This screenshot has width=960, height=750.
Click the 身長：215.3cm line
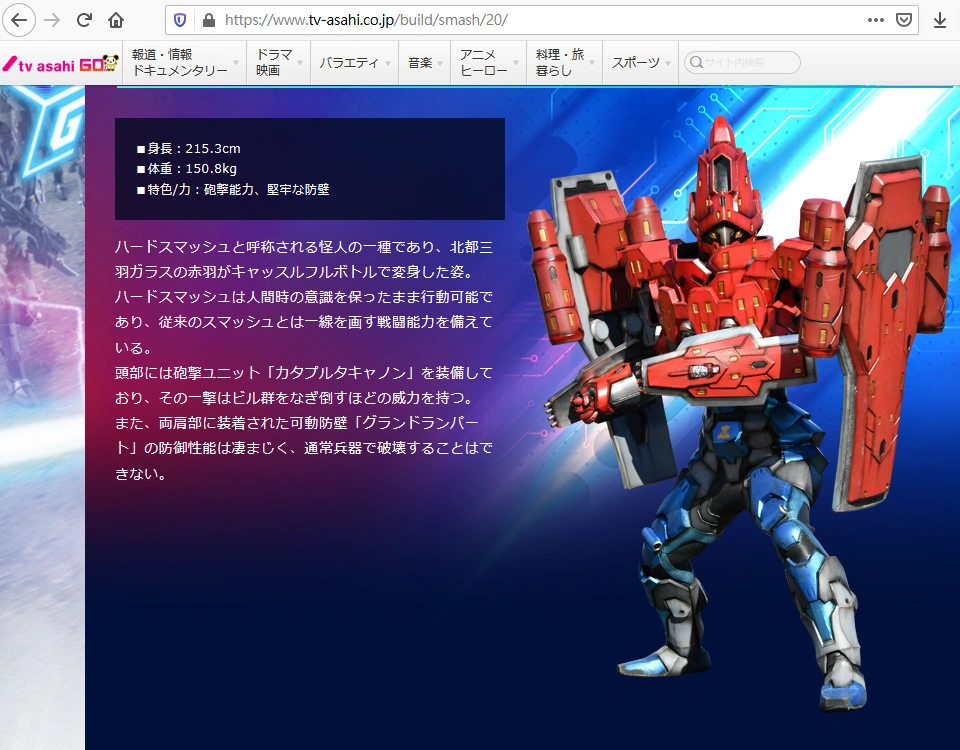click(189, 148)
